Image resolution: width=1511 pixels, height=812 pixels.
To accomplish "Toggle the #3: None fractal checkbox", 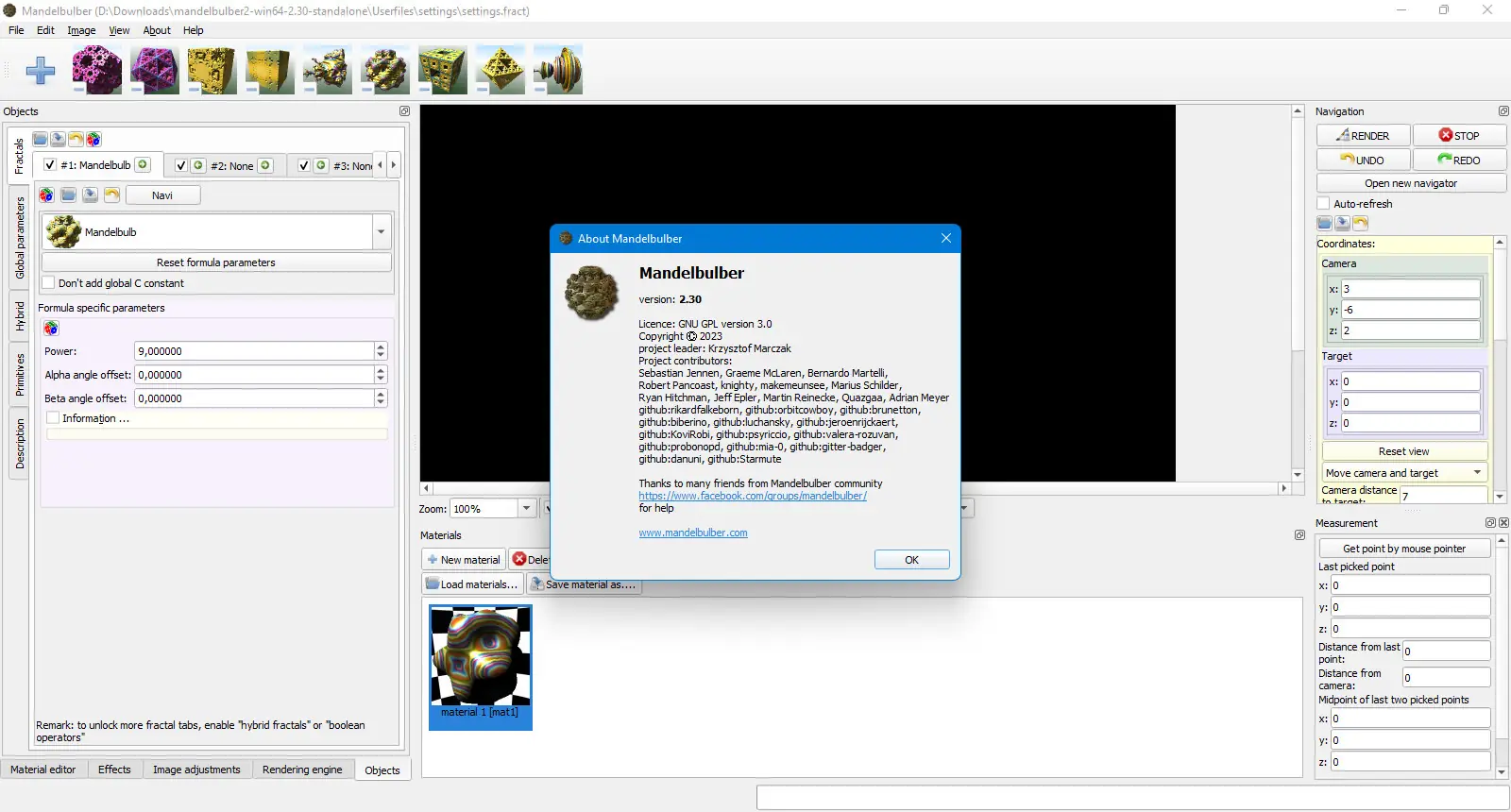I will tap(304, 165).
